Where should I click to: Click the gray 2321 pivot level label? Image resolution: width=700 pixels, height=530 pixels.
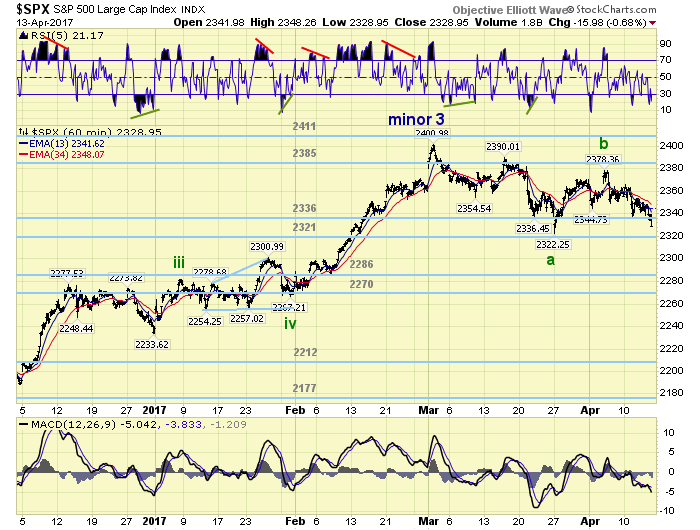coord(304,227)
